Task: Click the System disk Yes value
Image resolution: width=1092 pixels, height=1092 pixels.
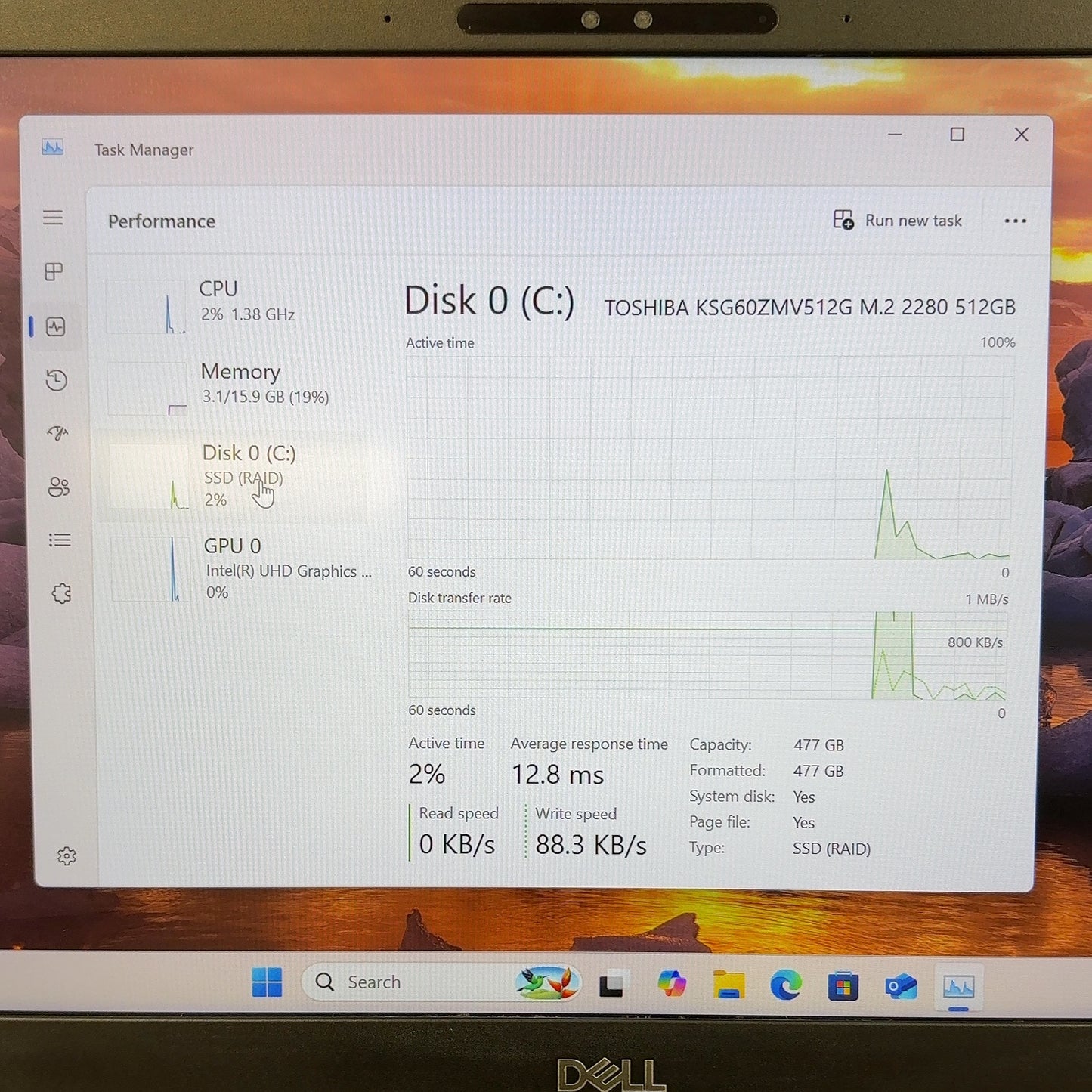Action: 804,797
